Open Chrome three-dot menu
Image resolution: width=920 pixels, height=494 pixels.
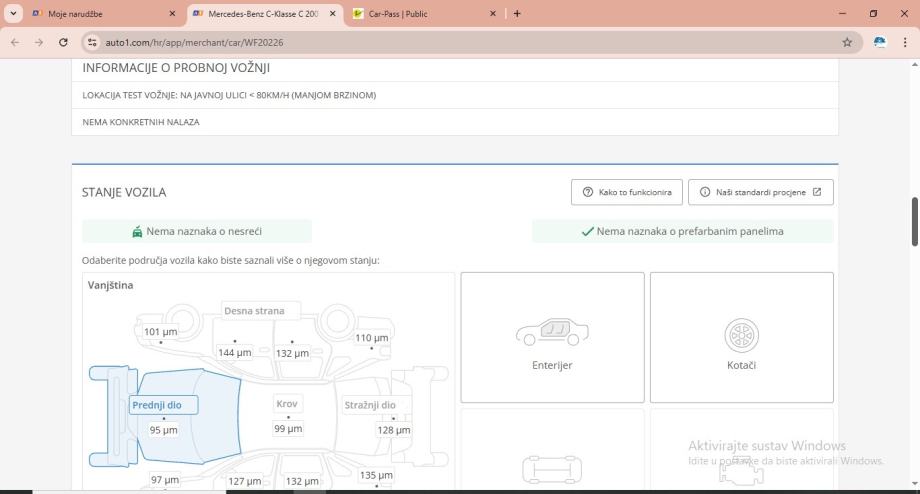pos(905,42)
